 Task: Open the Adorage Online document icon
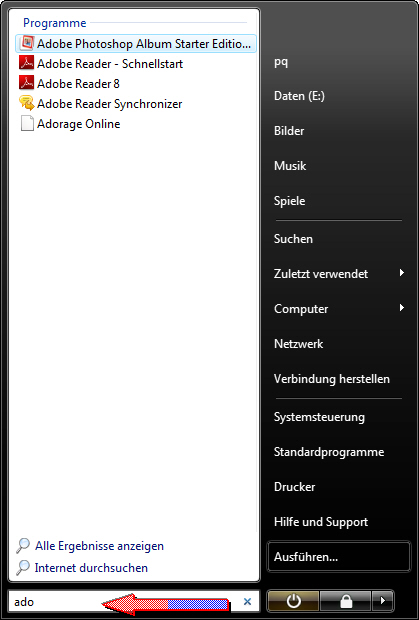pos(26,124)
